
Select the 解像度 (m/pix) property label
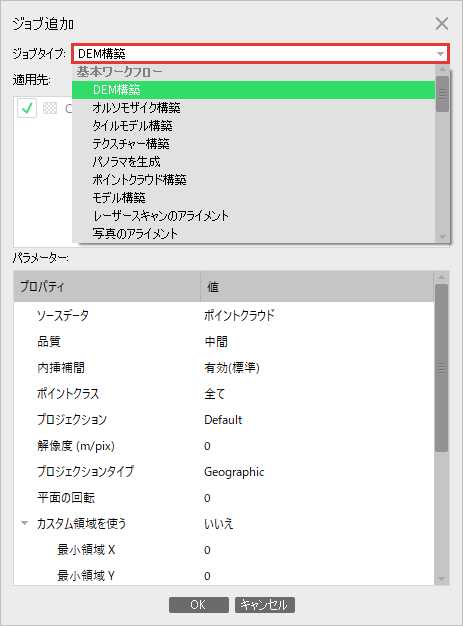tap(76, 446)
